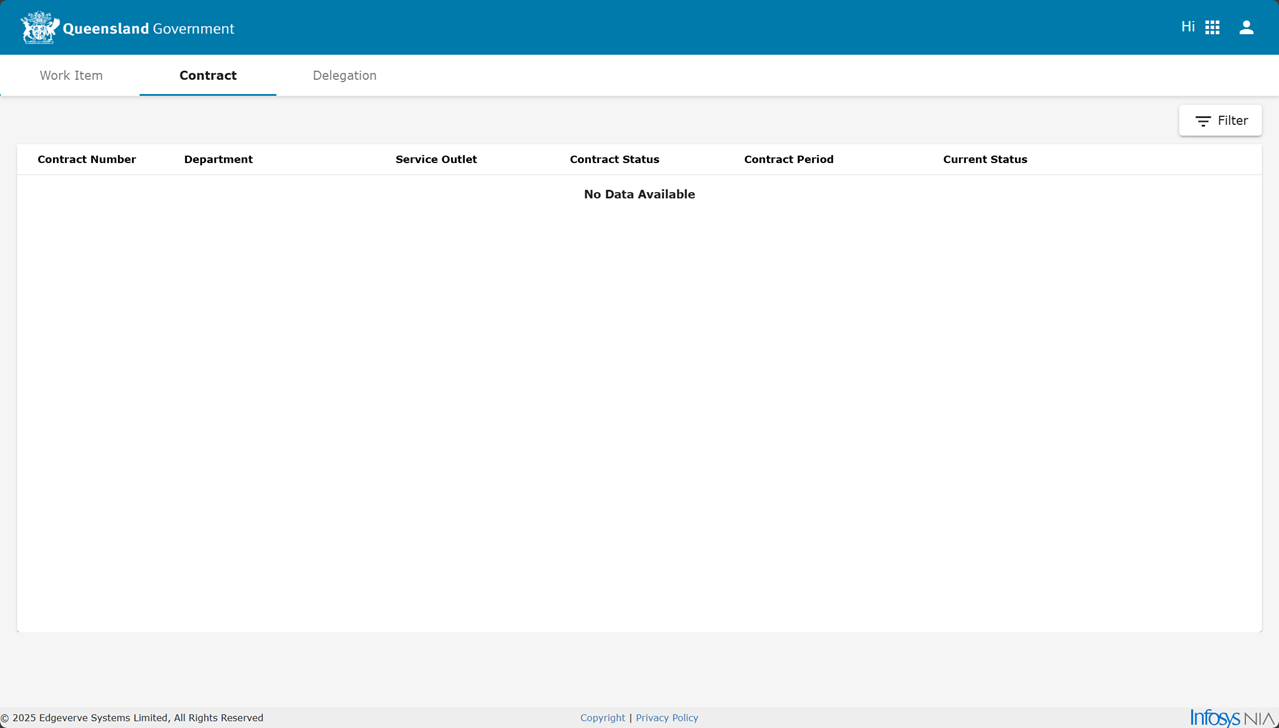
Task: Click the Infosys NIA logo
Action: (1233, 717)
